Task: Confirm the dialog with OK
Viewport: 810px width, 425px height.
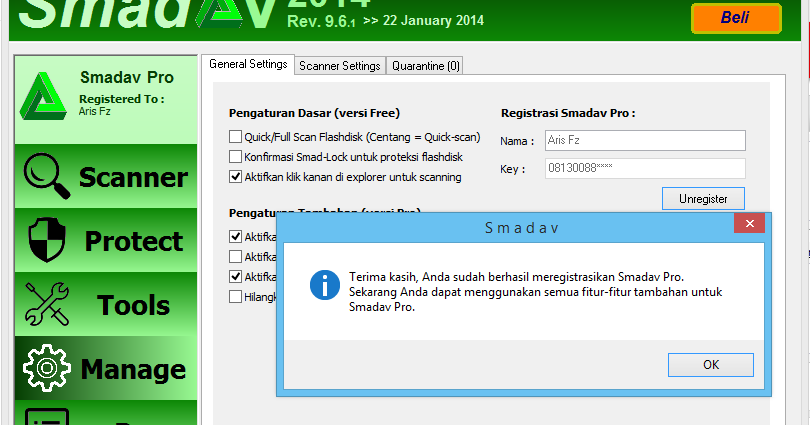Action: (711, 365)
